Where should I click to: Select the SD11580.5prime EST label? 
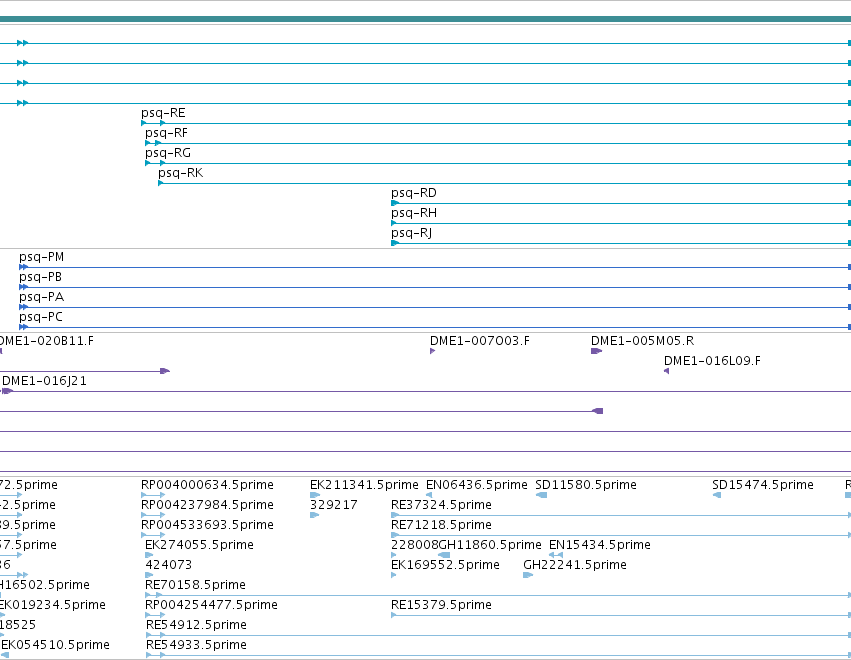click(x=586, y=485)
